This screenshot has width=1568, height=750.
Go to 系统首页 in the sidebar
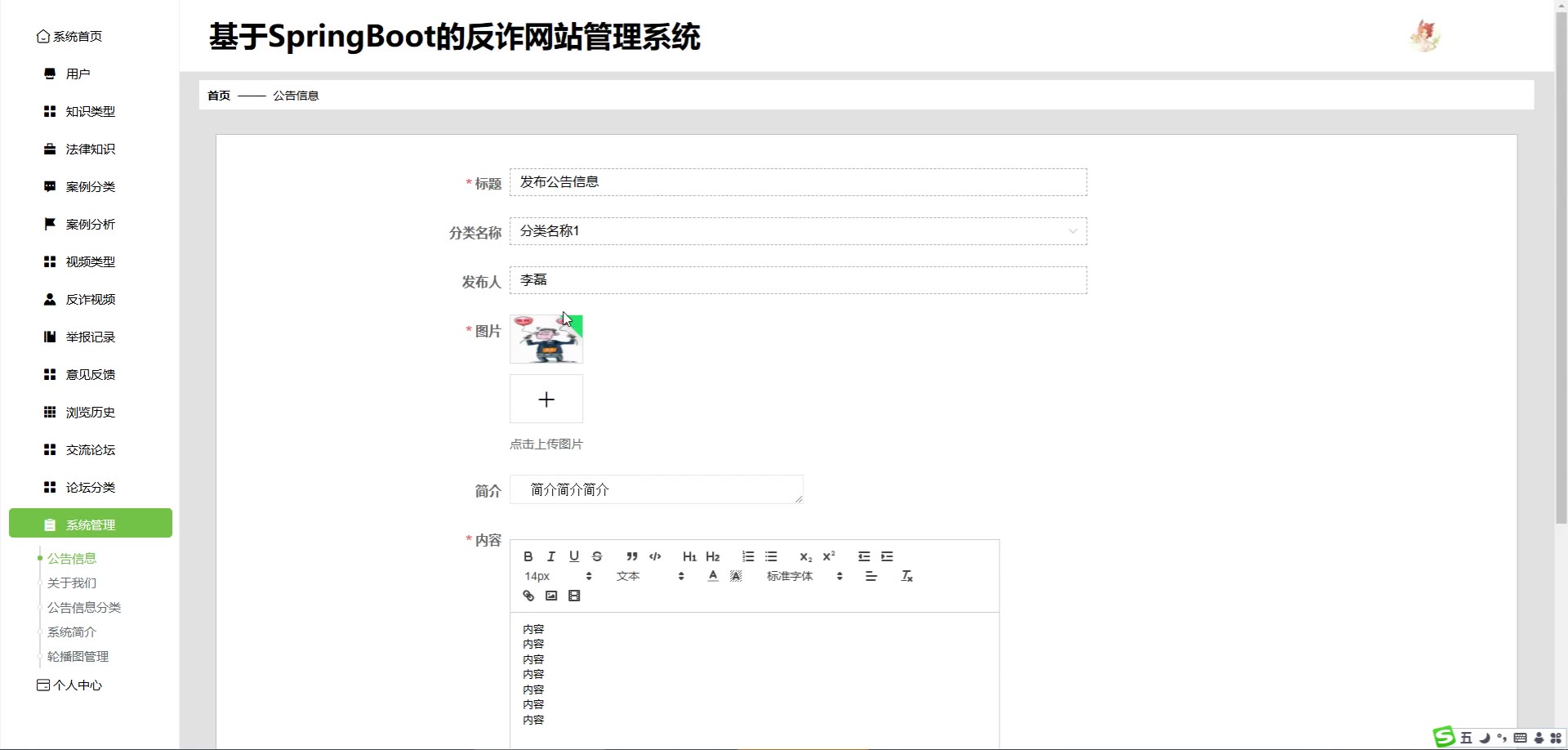(x=69, y=36)
